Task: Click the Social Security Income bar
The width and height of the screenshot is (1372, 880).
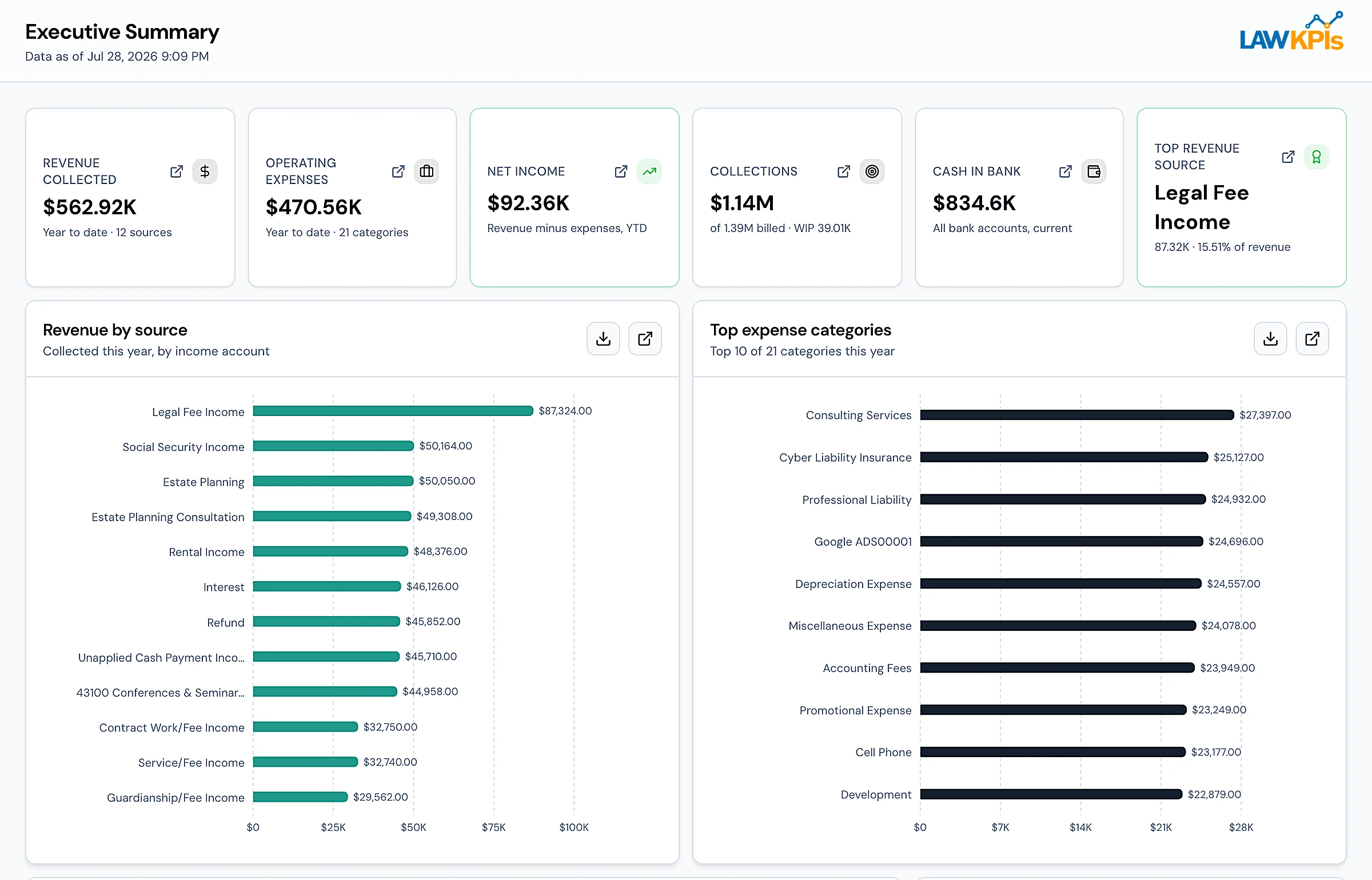Action: pyautogui.click(x=333, y=446)
